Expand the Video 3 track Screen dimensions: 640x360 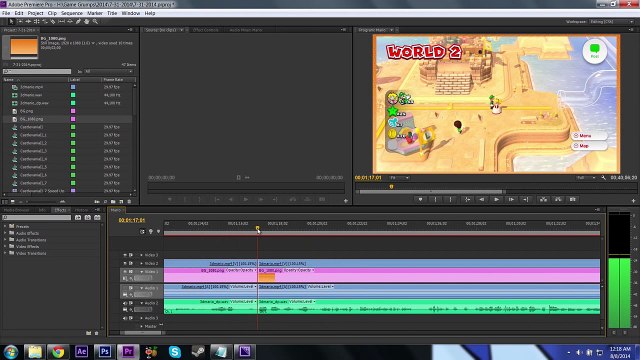click(x=142, y=255)
